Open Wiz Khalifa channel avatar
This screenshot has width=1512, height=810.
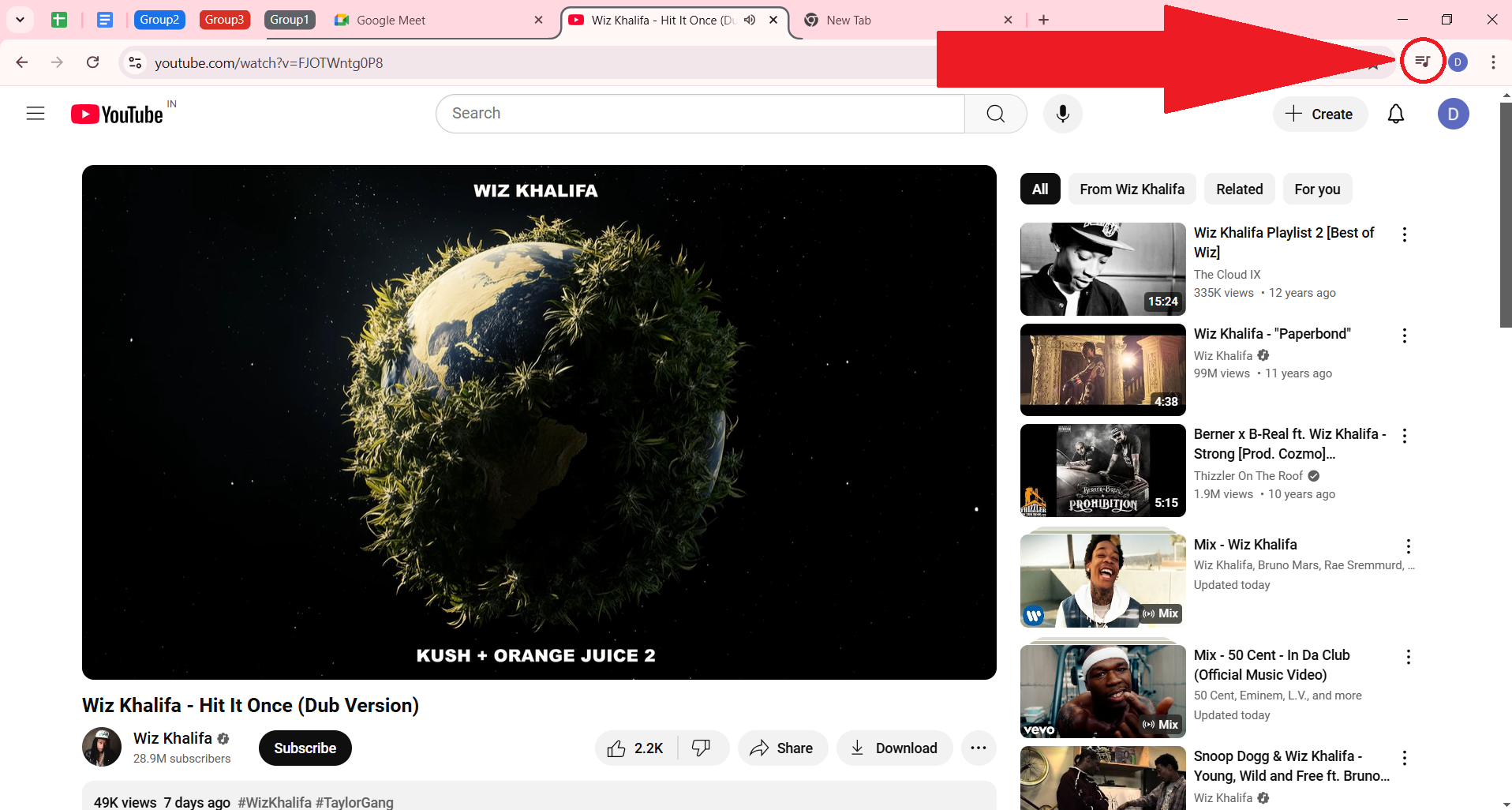[102, 747]
